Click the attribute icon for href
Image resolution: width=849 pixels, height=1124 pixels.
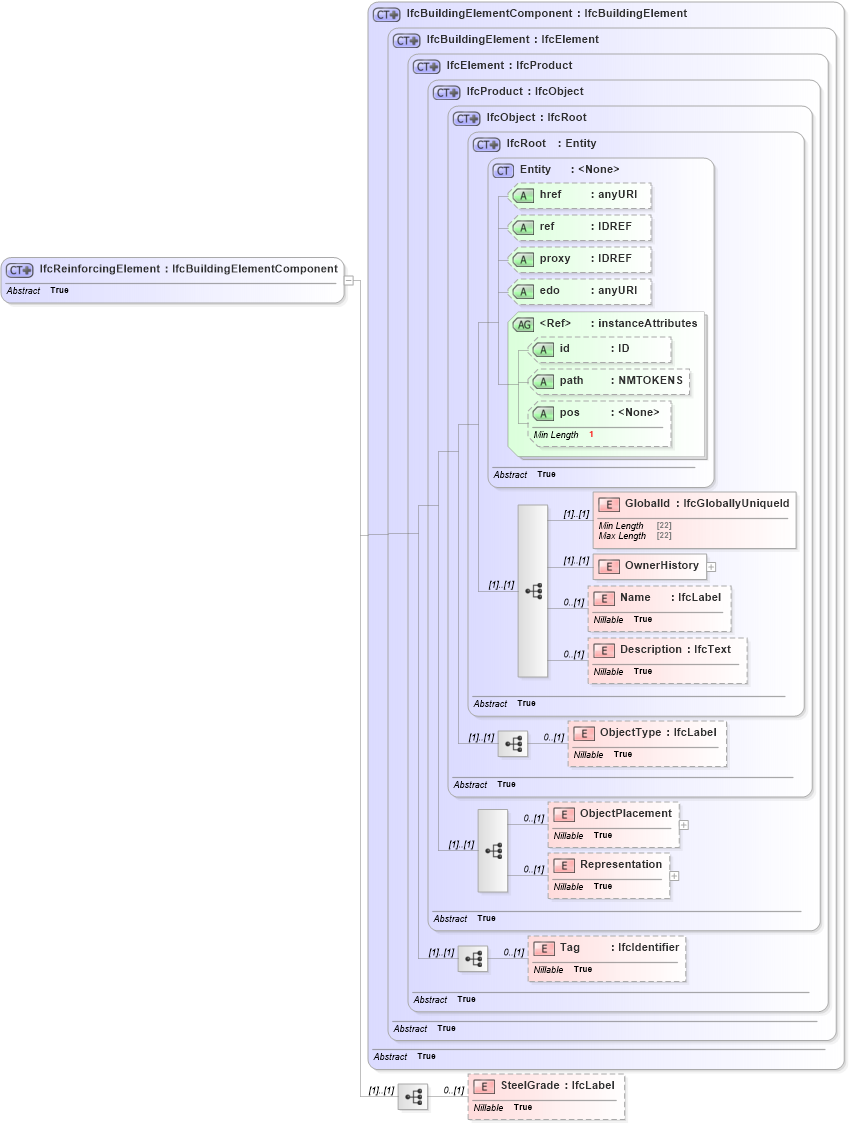[523, 196]
